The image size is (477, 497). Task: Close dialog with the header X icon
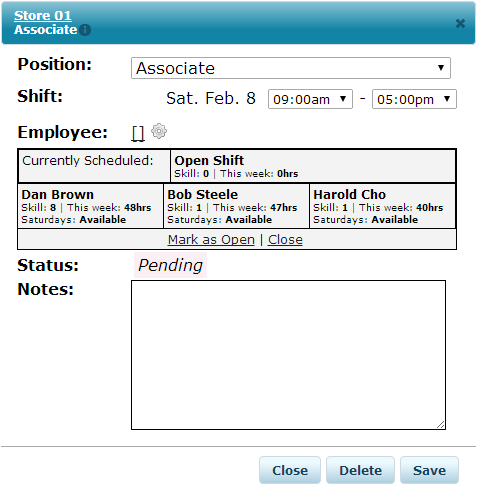click(460, 23)
